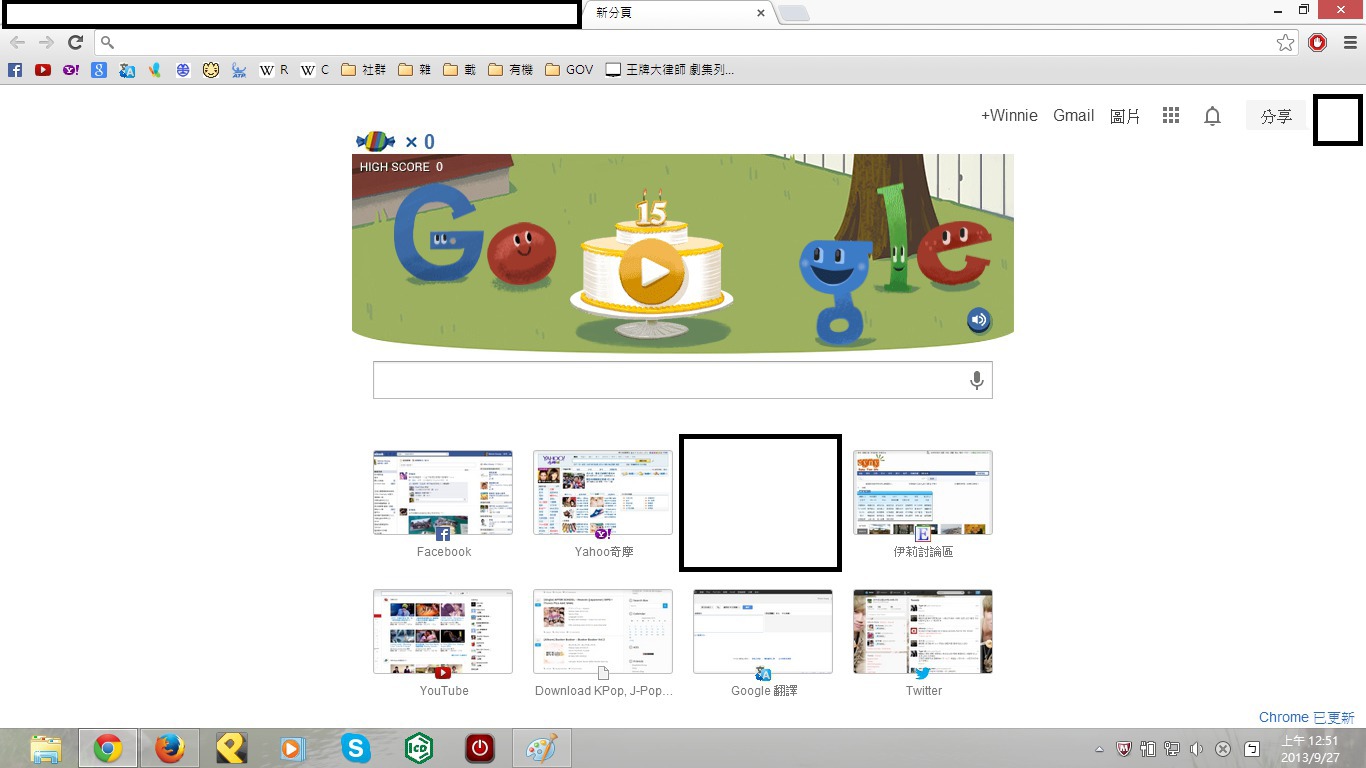Click the 分享 share button
1366x768 pixels.
pyautogui.click(x=1276, y=116)
